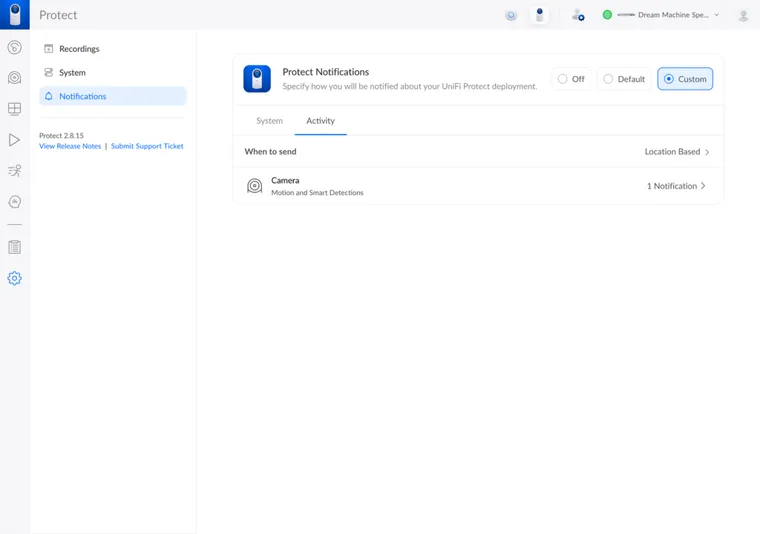760x534 pixels.
Task: Open the Settings gear icon in sidebar
Action: tap(15, 278)
